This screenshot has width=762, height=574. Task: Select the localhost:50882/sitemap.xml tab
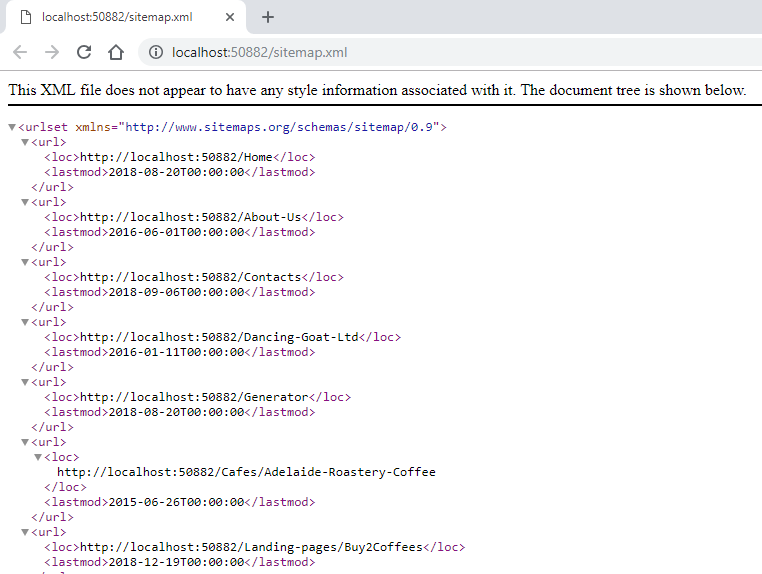click(125, 17)
